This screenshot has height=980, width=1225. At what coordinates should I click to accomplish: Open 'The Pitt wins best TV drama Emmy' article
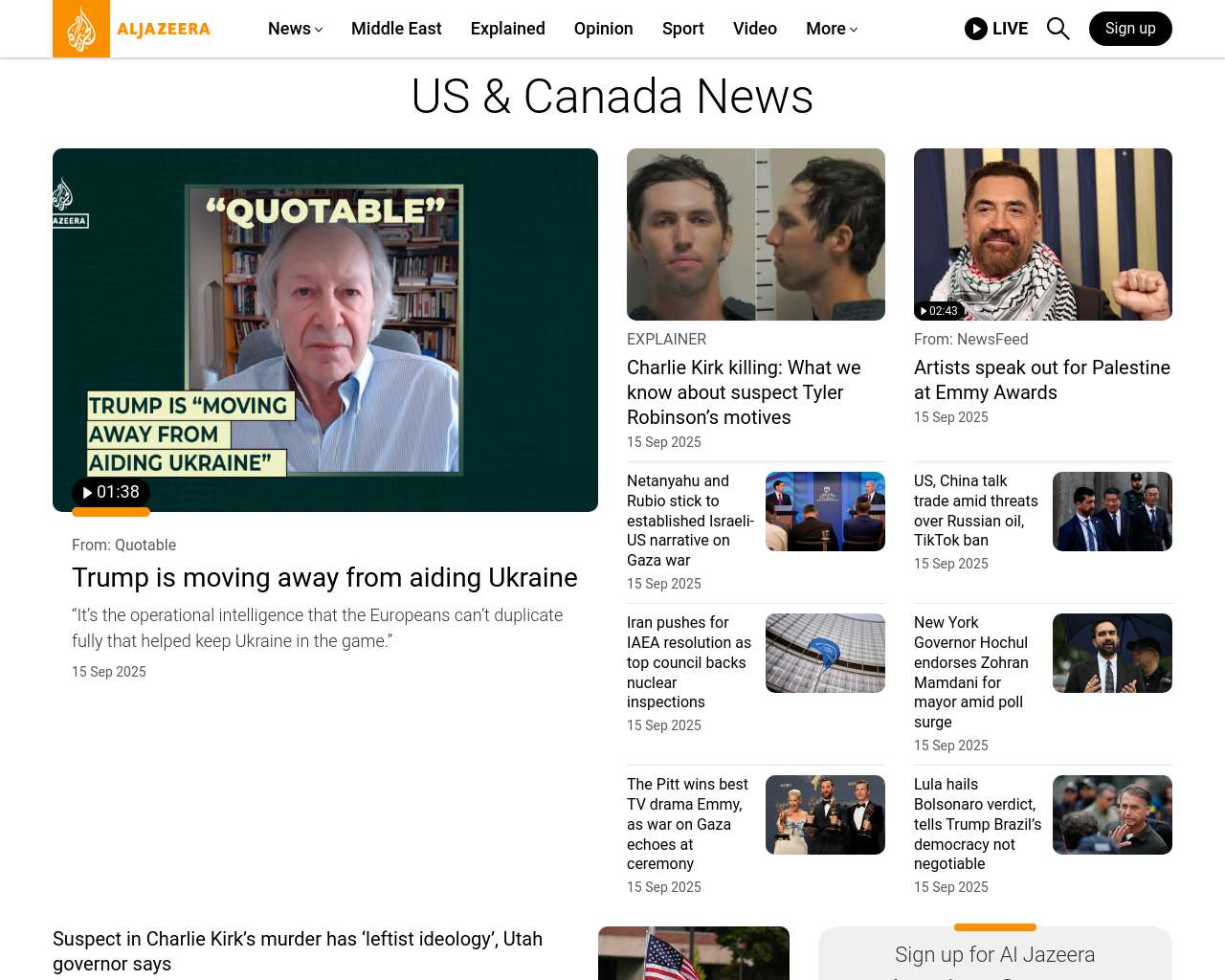pyautogui.click(x=687, y=824)
